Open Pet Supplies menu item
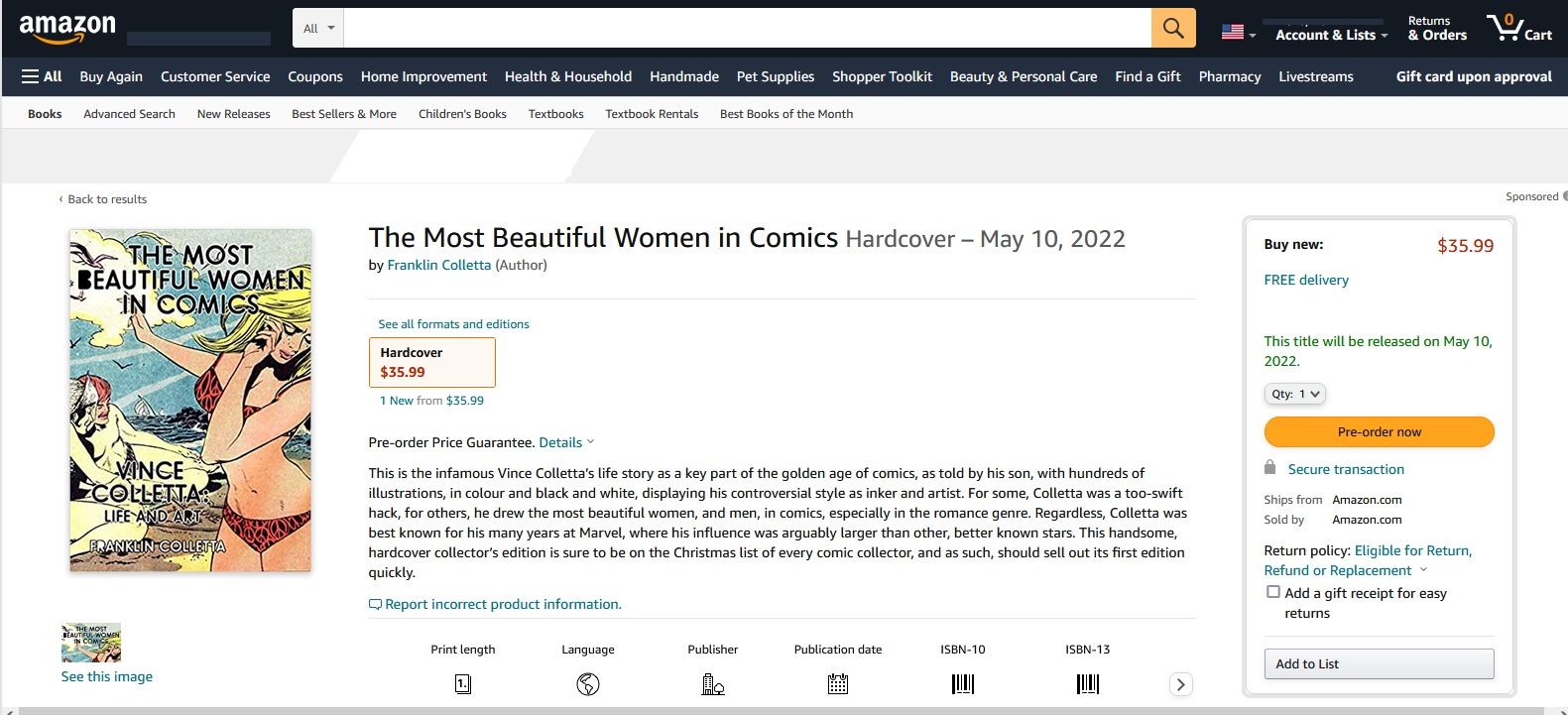 click(776, 76)
